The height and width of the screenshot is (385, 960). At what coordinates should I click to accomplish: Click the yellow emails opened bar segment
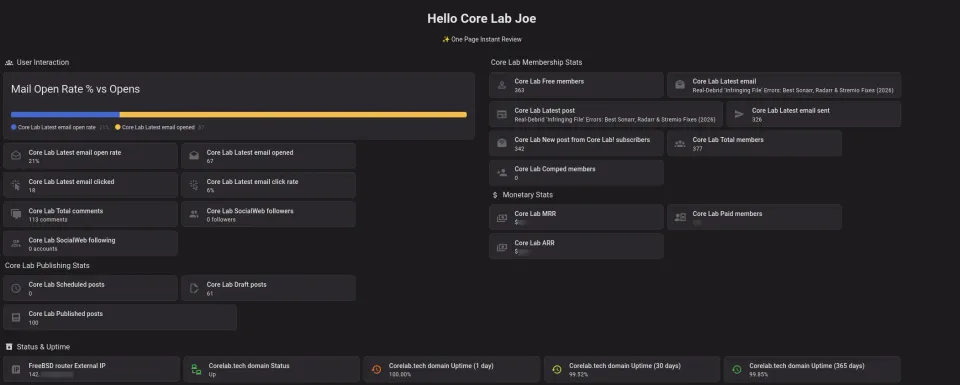point(293,114)
